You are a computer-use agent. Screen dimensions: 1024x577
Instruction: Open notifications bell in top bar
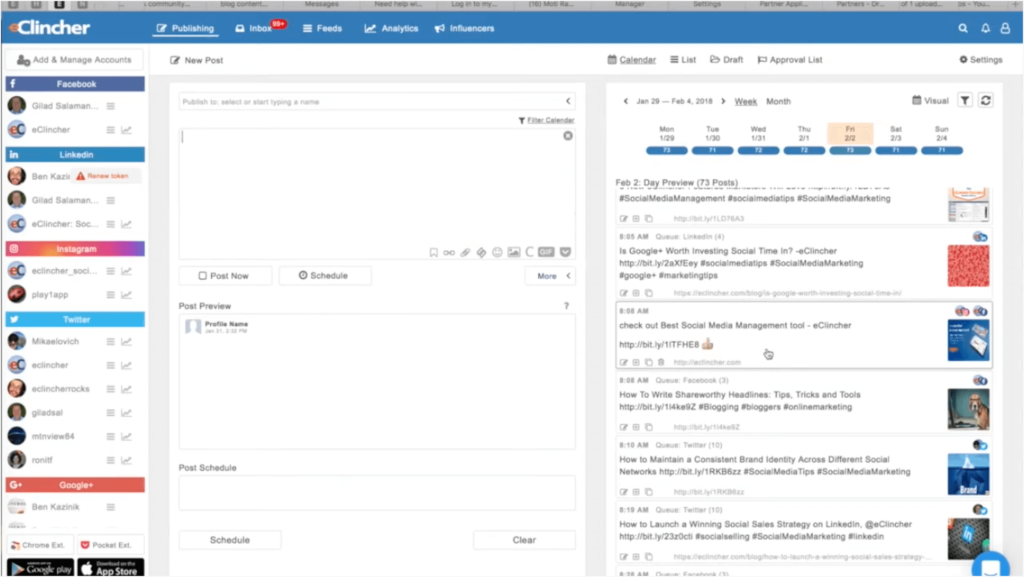pyautogui.click(x=985, y=28)
